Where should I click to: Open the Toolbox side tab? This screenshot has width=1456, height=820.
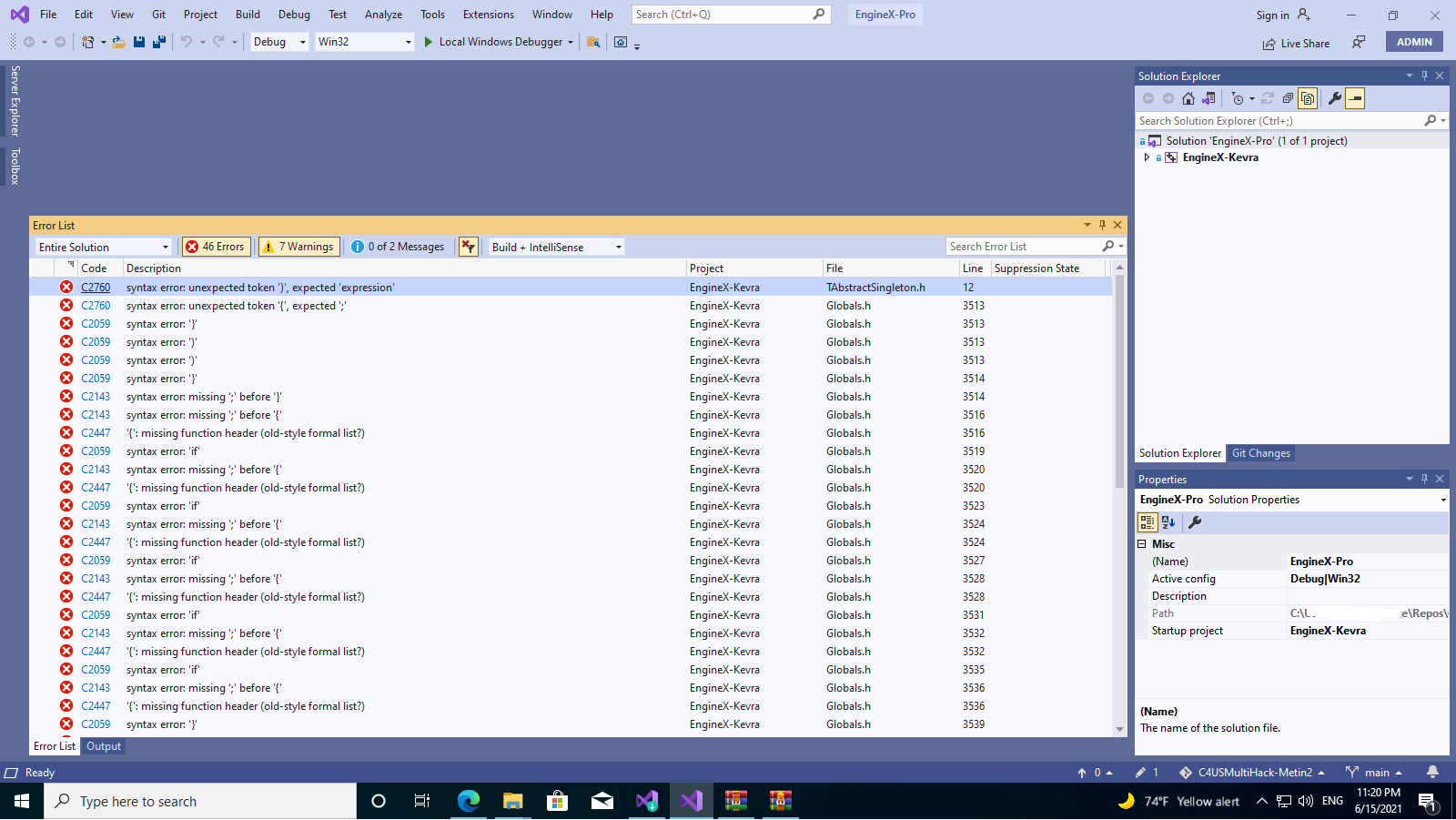click(15, 167)
